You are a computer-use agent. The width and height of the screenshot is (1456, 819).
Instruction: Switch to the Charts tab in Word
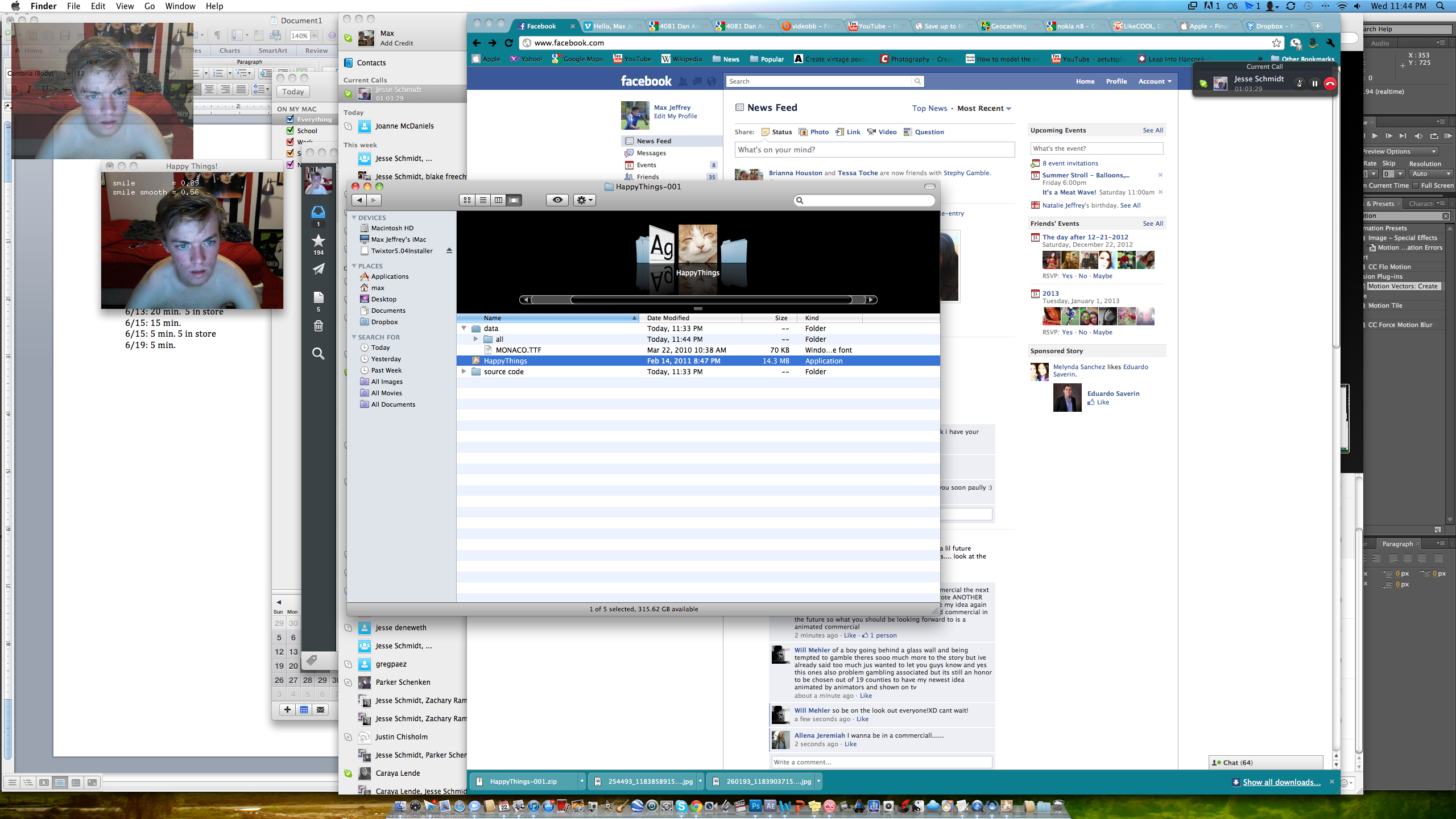pyautogui.click(x=230, y=51)
